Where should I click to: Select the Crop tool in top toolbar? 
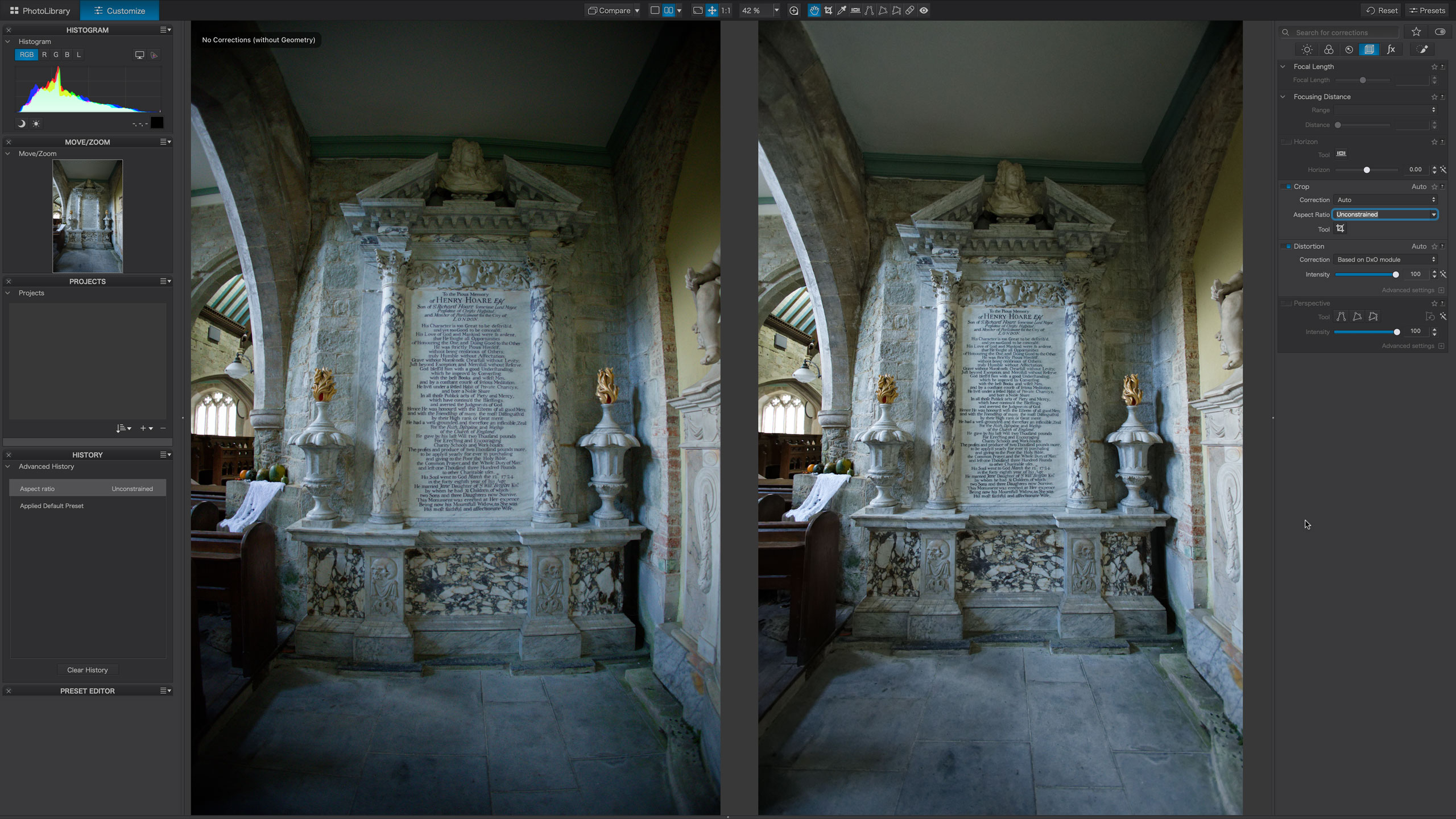click(828, 10)
